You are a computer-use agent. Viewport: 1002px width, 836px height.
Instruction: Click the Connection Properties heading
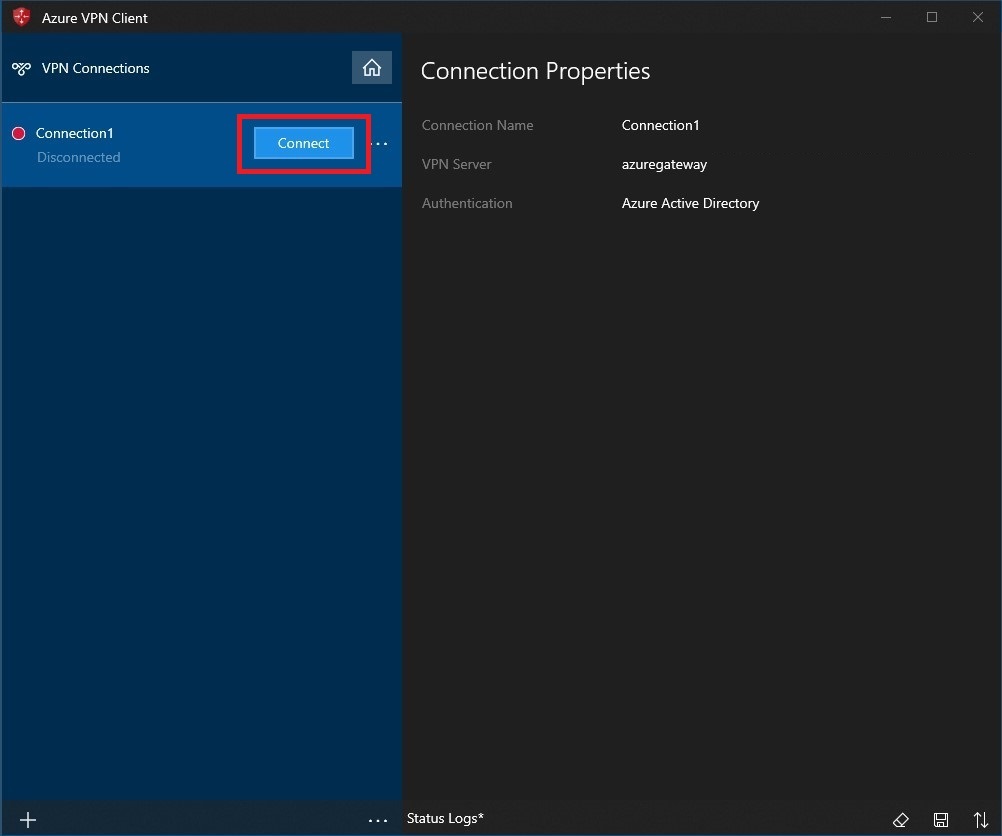pos(535,71)
